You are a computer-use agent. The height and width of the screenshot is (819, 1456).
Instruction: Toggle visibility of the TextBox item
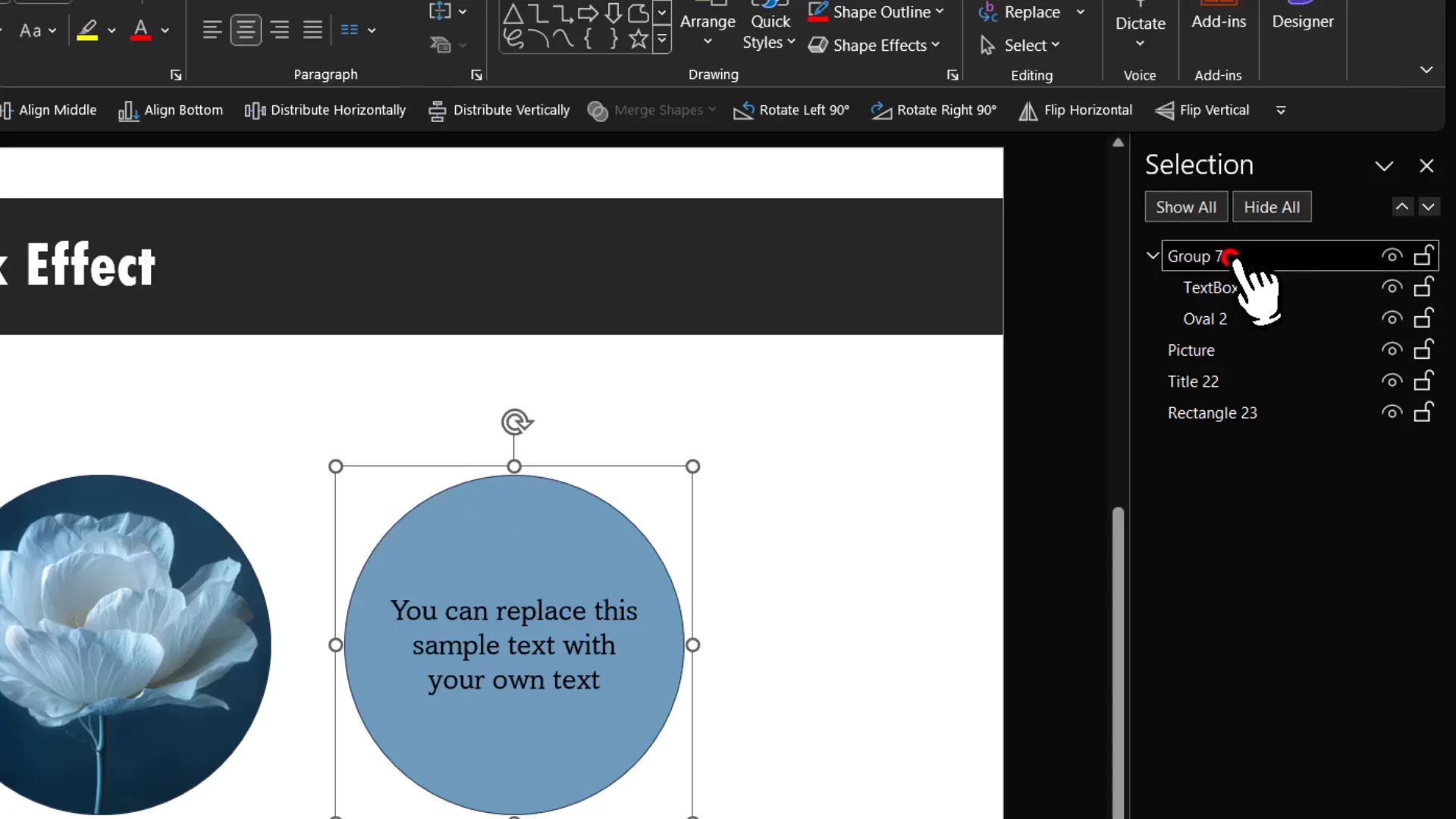(x=1392, y=287)
